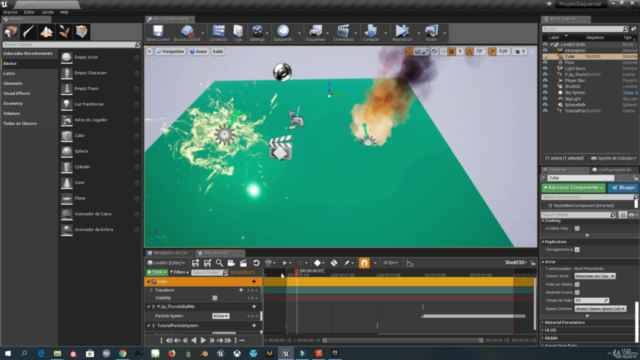Image resolution: width=640 pixels, height=360 pixels.
Task: Select the Paint mode brush icon
Action: [x=29, y=31]
